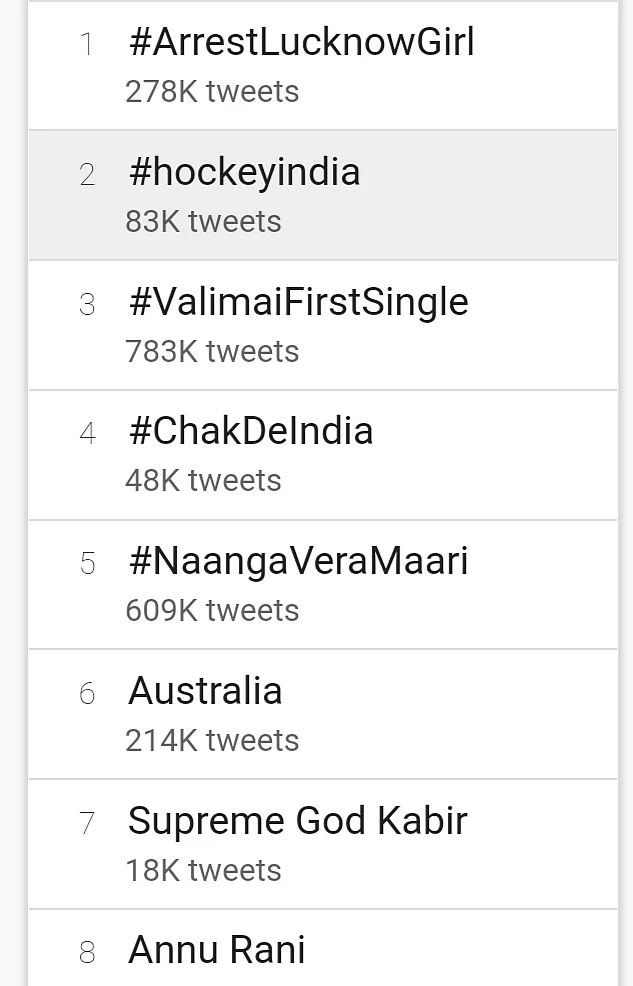Viewport: 633px width, 986px height.
Task: Click the 18K tweets count
Action: (x=203, y=871)
